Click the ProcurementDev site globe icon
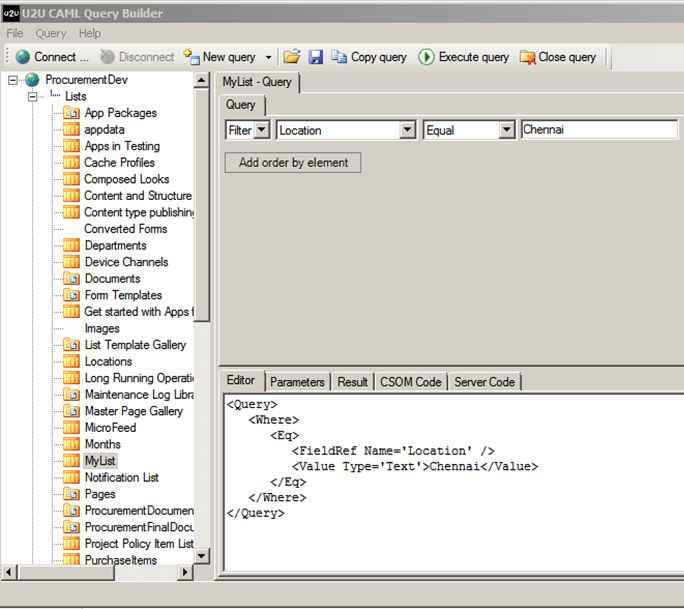This screenshot has width=684, height=609. point(32,80)
